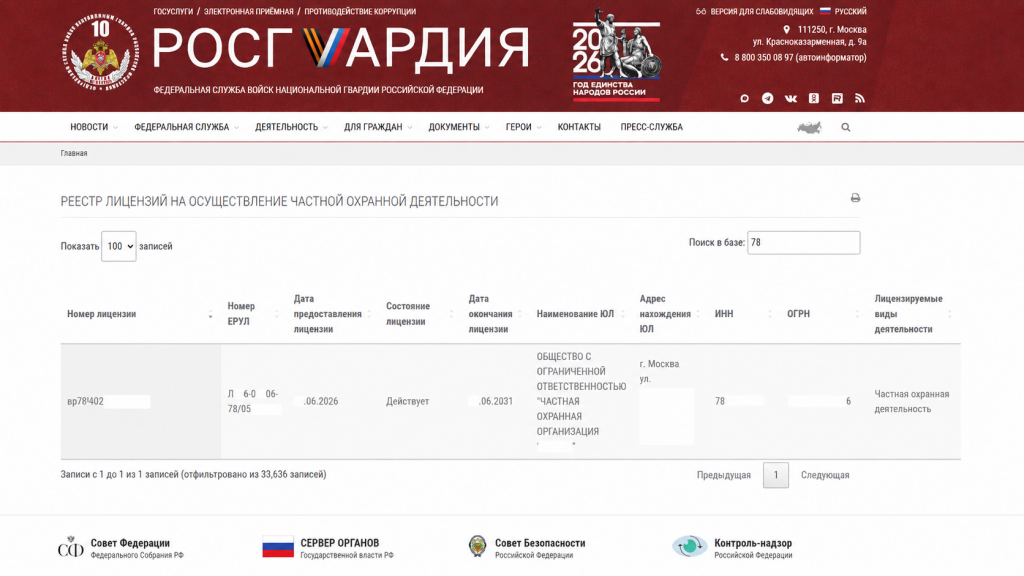This screenshot has width=1024, height=576.
Task: Open the Противодействие коррупции link
Action: click(360, 12)
